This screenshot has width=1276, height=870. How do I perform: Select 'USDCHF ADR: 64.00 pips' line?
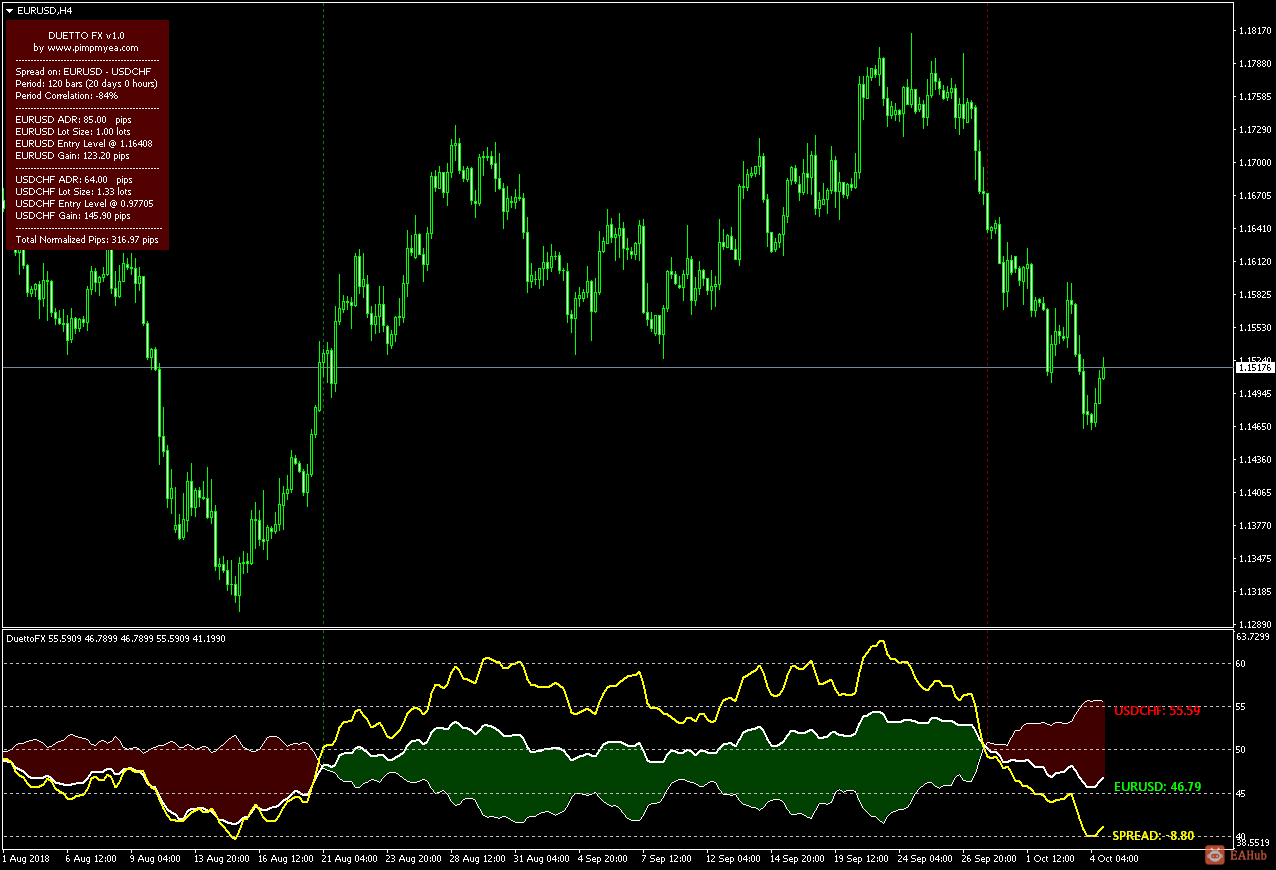pyautogui.click(x=74, y=180)
